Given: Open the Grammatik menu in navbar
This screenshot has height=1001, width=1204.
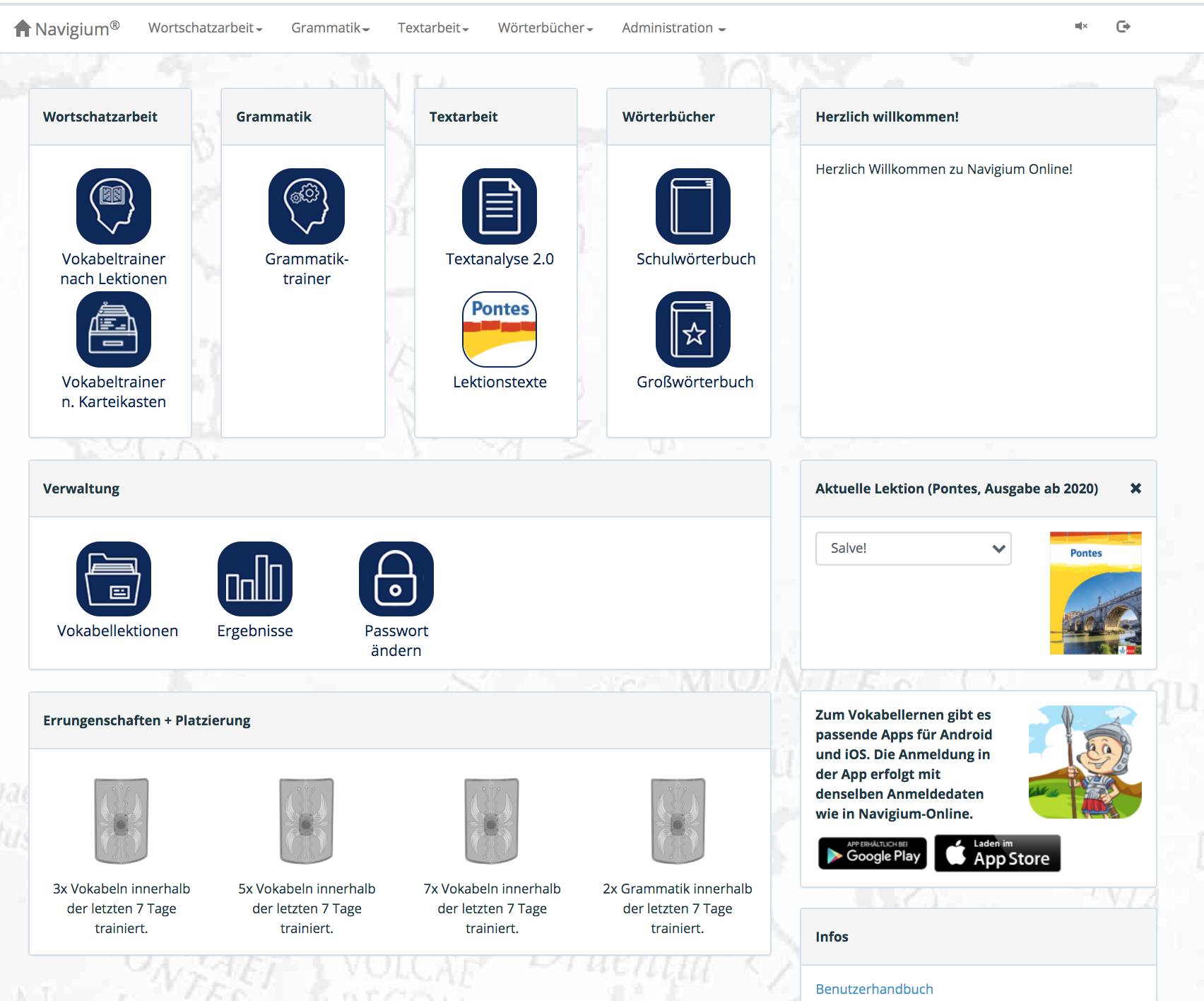Looking at the screenshot, I should tap(330, 28).
